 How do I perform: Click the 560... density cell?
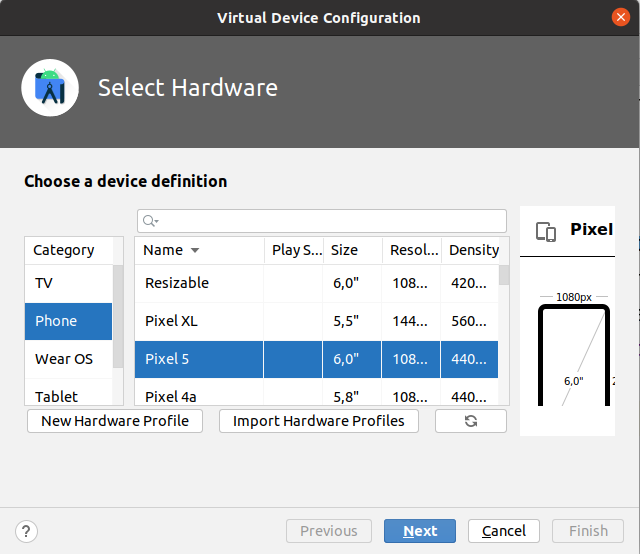[469, 321]
